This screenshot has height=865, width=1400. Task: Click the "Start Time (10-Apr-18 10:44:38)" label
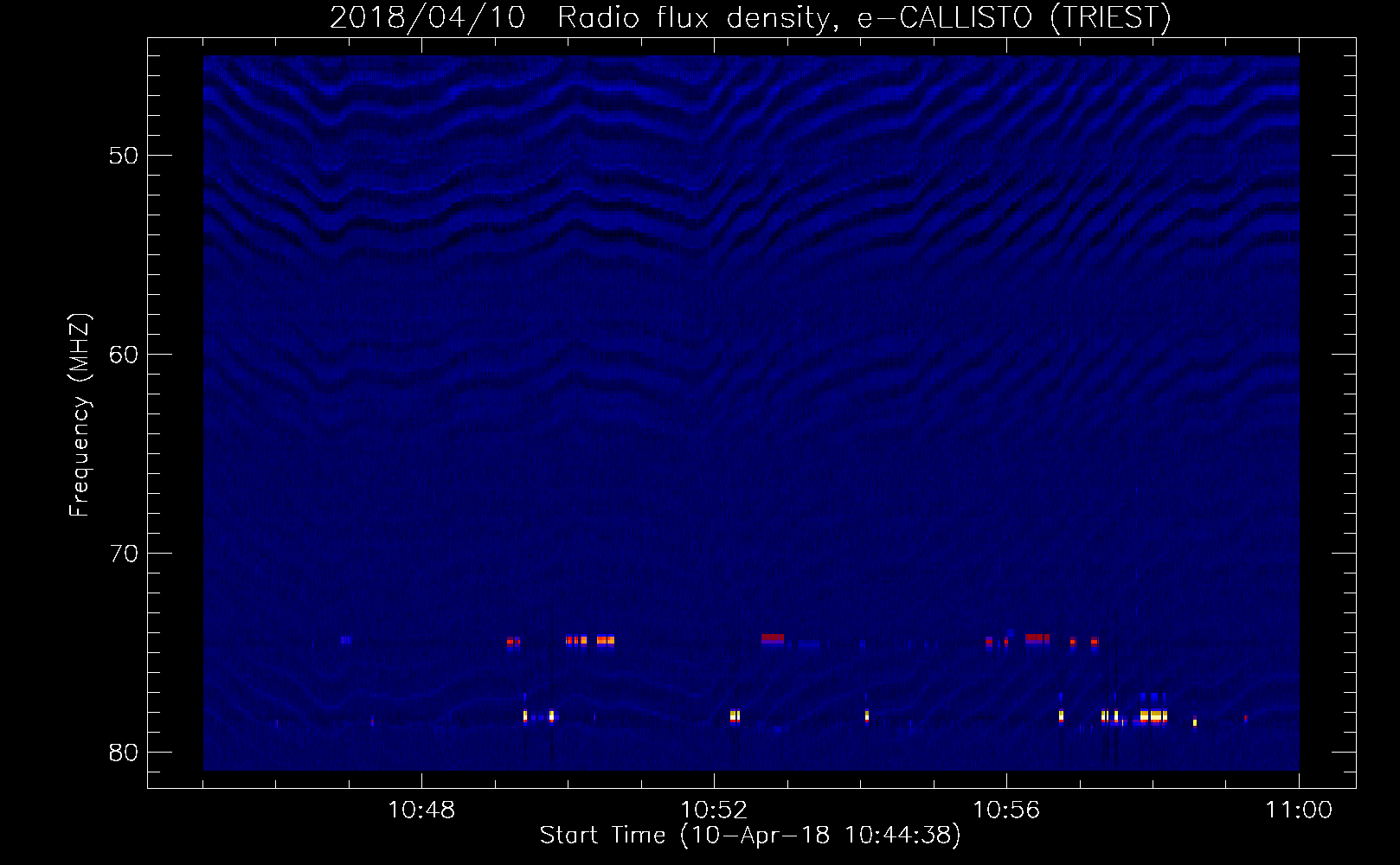[x=750, y=836]
